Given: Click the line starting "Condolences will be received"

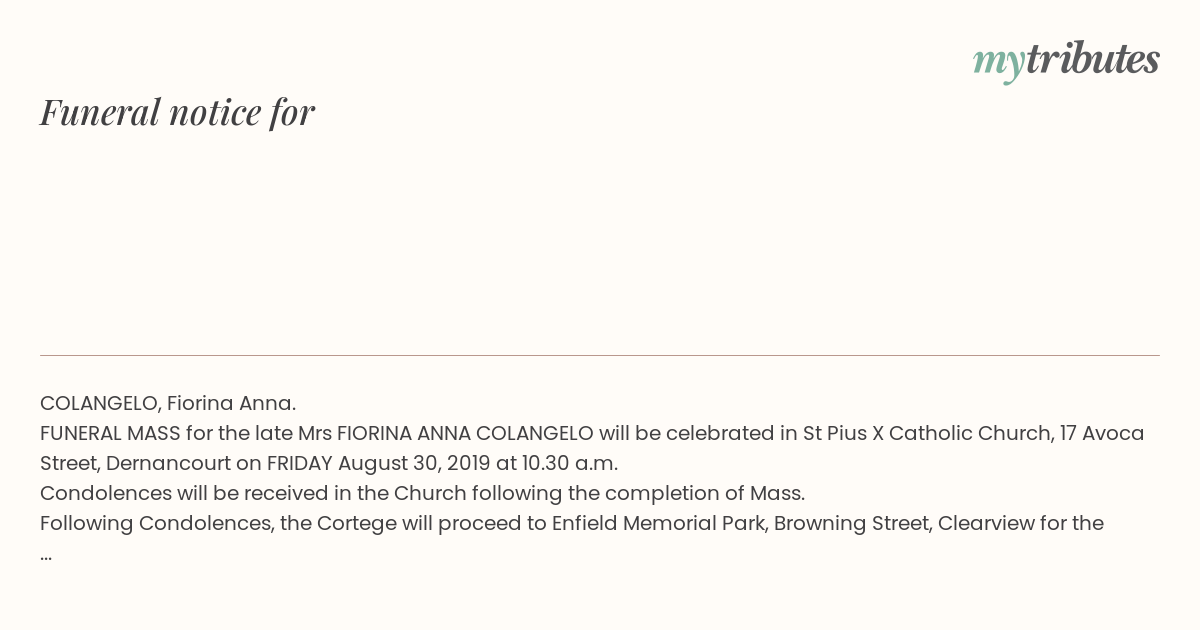Looking at the screenshot, I should (x=422, y=493).
